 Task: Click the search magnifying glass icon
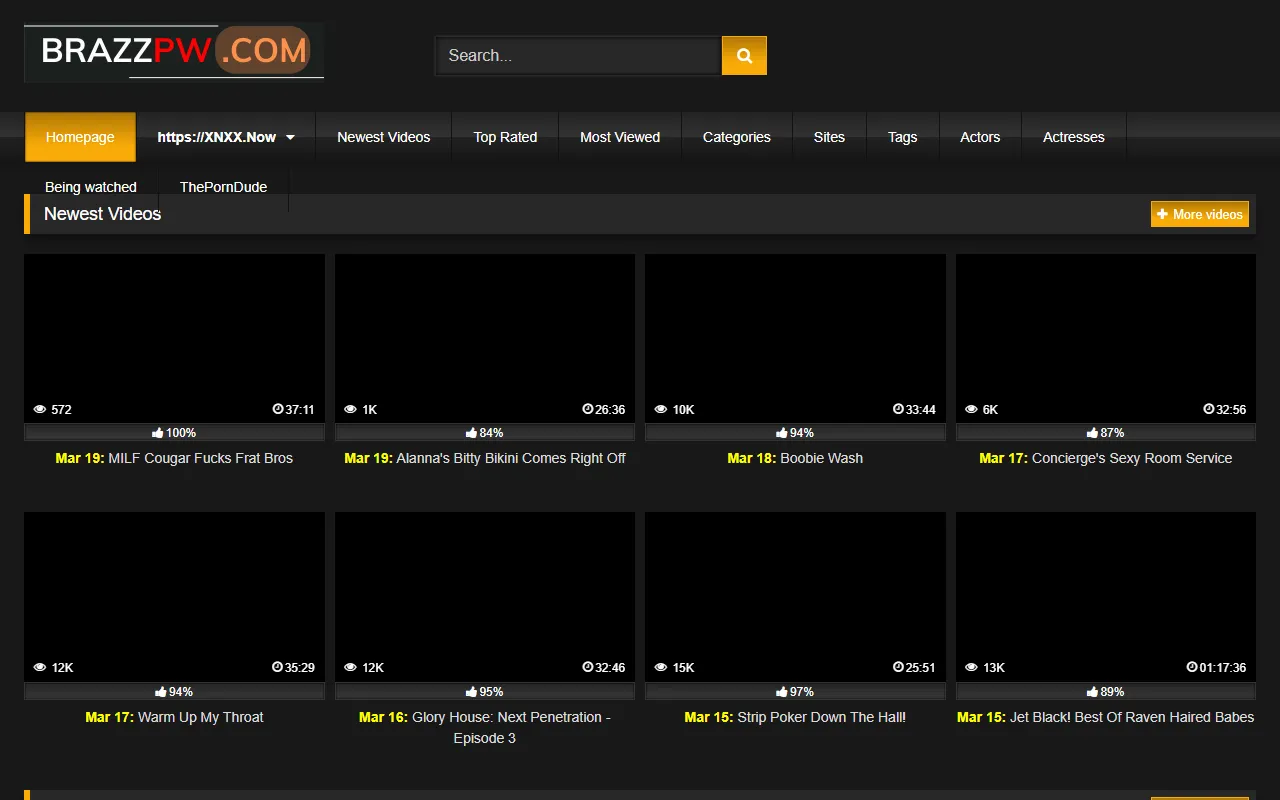pyautogui.click(x=743, y=55)
